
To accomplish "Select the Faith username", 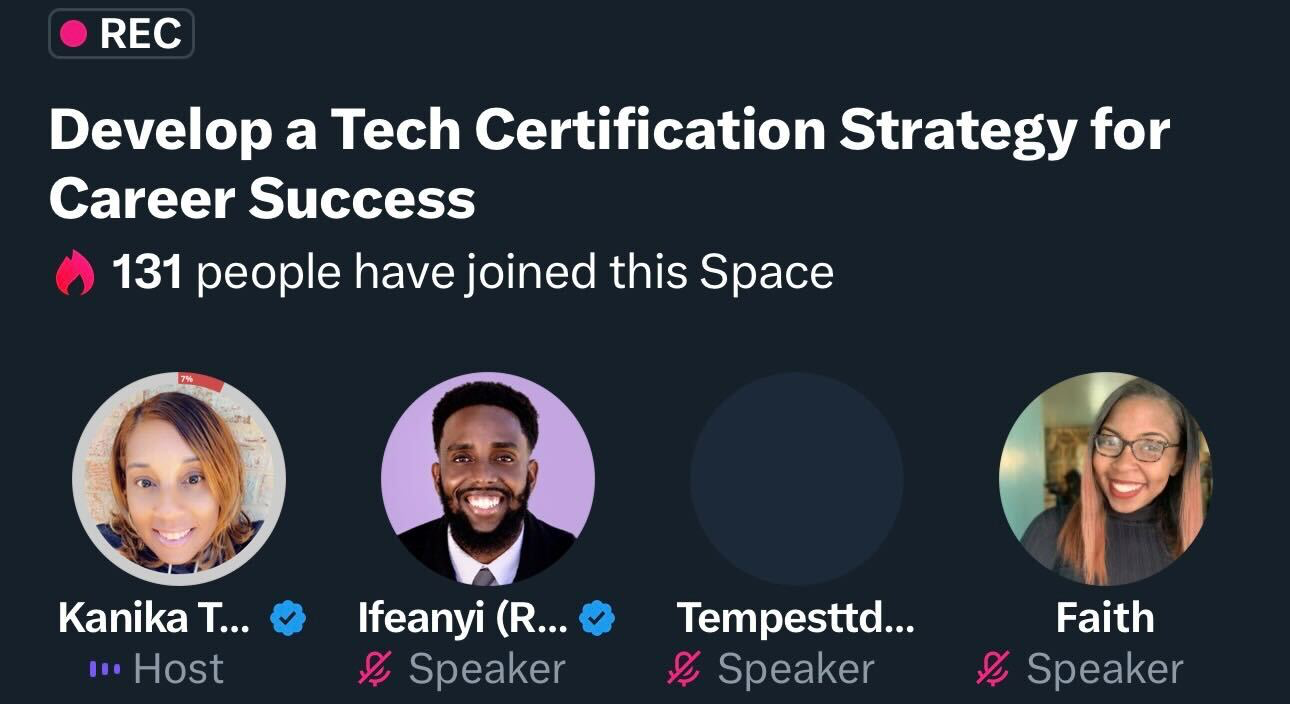I will (x=1105, y=619).
